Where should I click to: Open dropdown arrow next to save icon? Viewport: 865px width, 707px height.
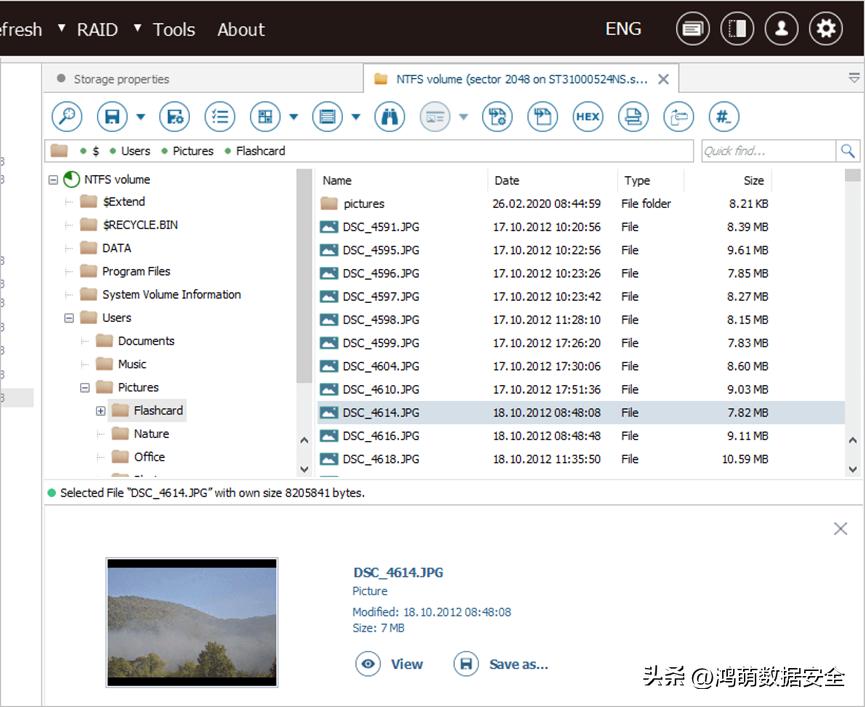click(x=140, y=117)
